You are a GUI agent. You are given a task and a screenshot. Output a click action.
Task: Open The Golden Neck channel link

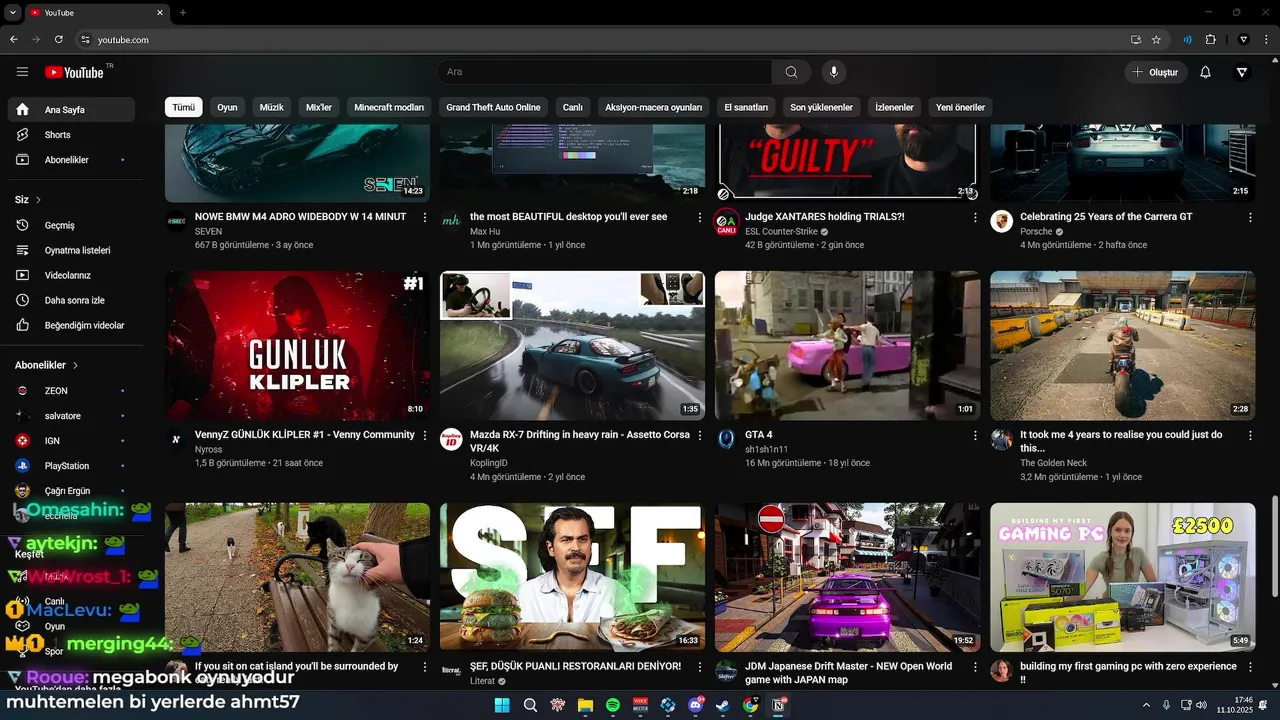pyautogui.click(x=1053, y=463)
